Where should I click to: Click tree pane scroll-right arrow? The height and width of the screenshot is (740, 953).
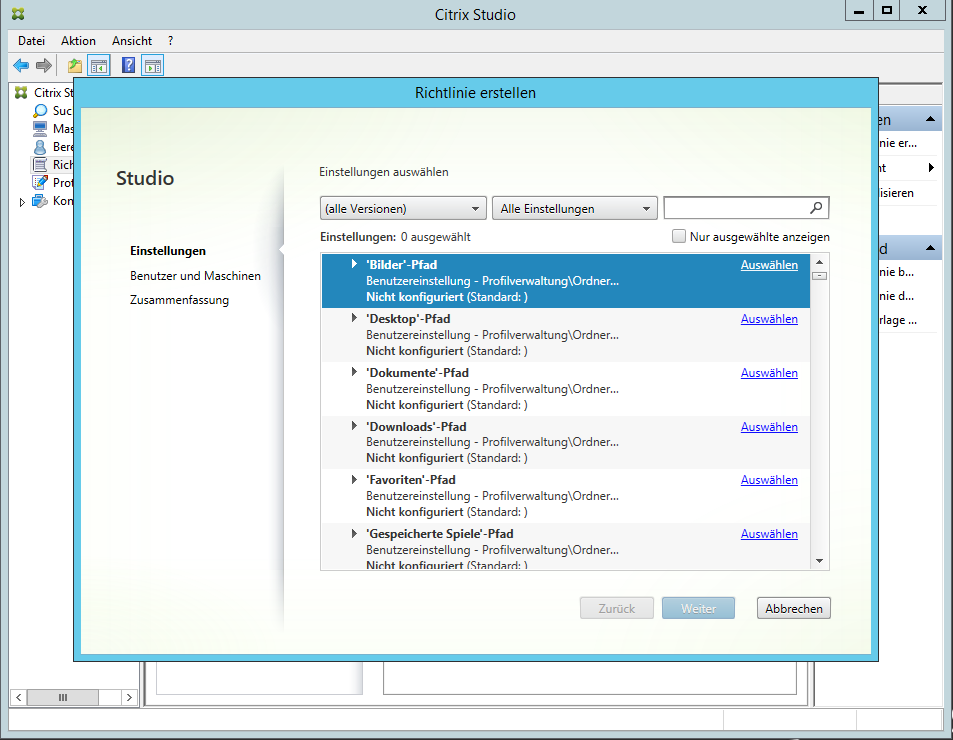129,697
